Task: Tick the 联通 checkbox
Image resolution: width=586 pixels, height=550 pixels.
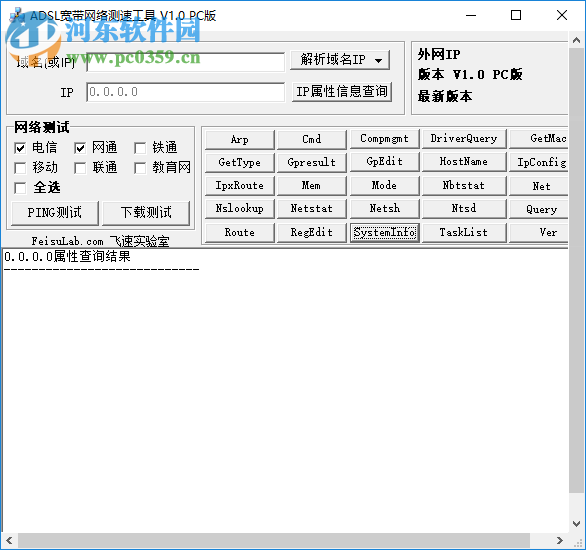Action: pyautogui.click(x=80, y=168)
